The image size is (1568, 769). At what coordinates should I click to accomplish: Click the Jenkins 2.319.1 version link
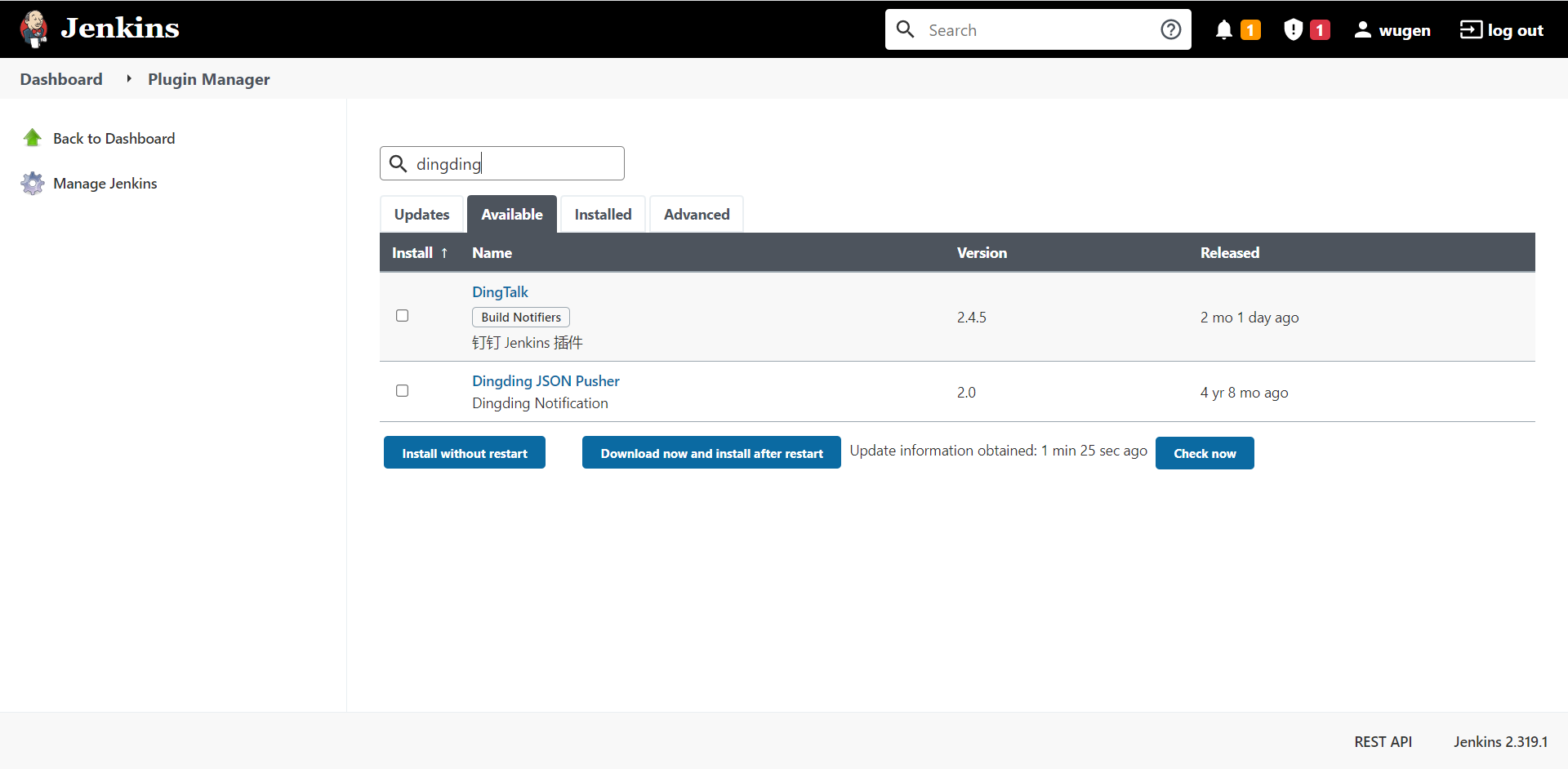coord(1500,741)
